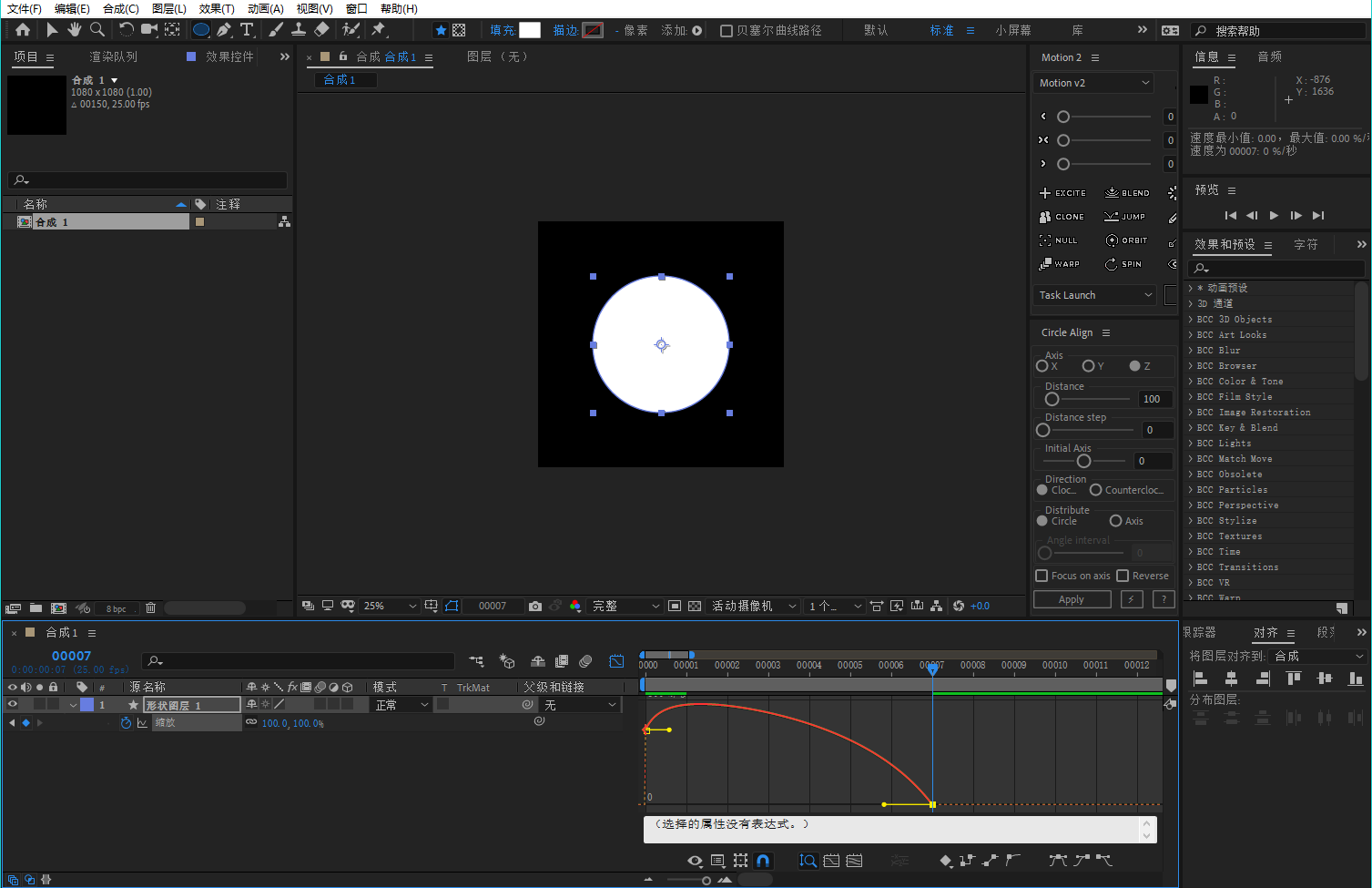Screen dimensions: 1372x888
Task: Select the Pen tool in toolbar
Action: point(224,30)
